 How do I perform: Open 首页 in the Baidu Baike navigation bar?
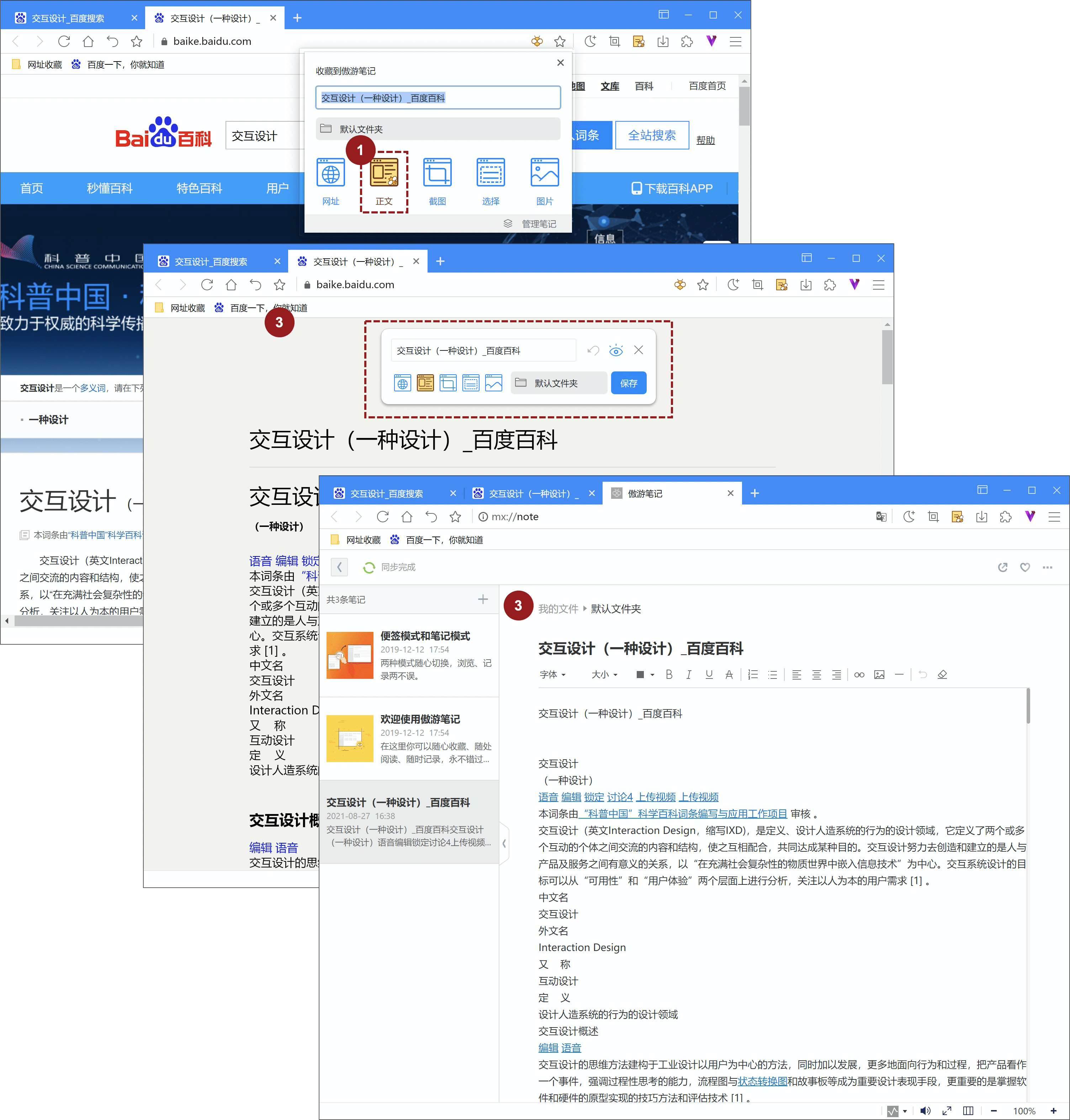click(x=31, y=188)
